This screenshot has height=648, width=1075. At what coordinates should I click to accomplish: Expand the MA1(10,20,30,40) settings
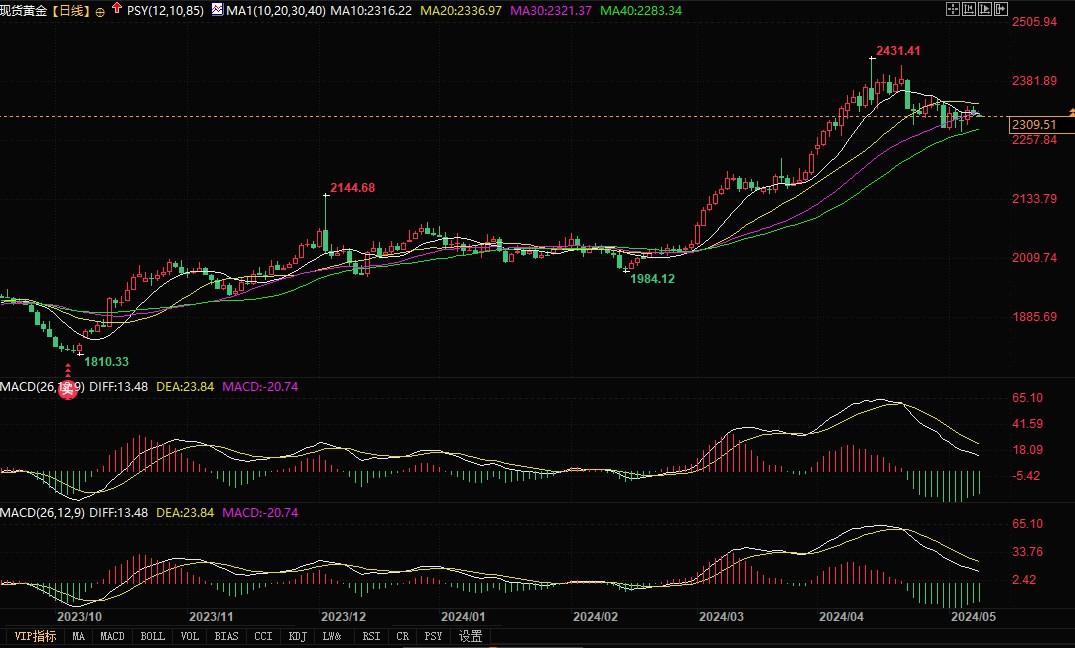click(x=276, y=9)
